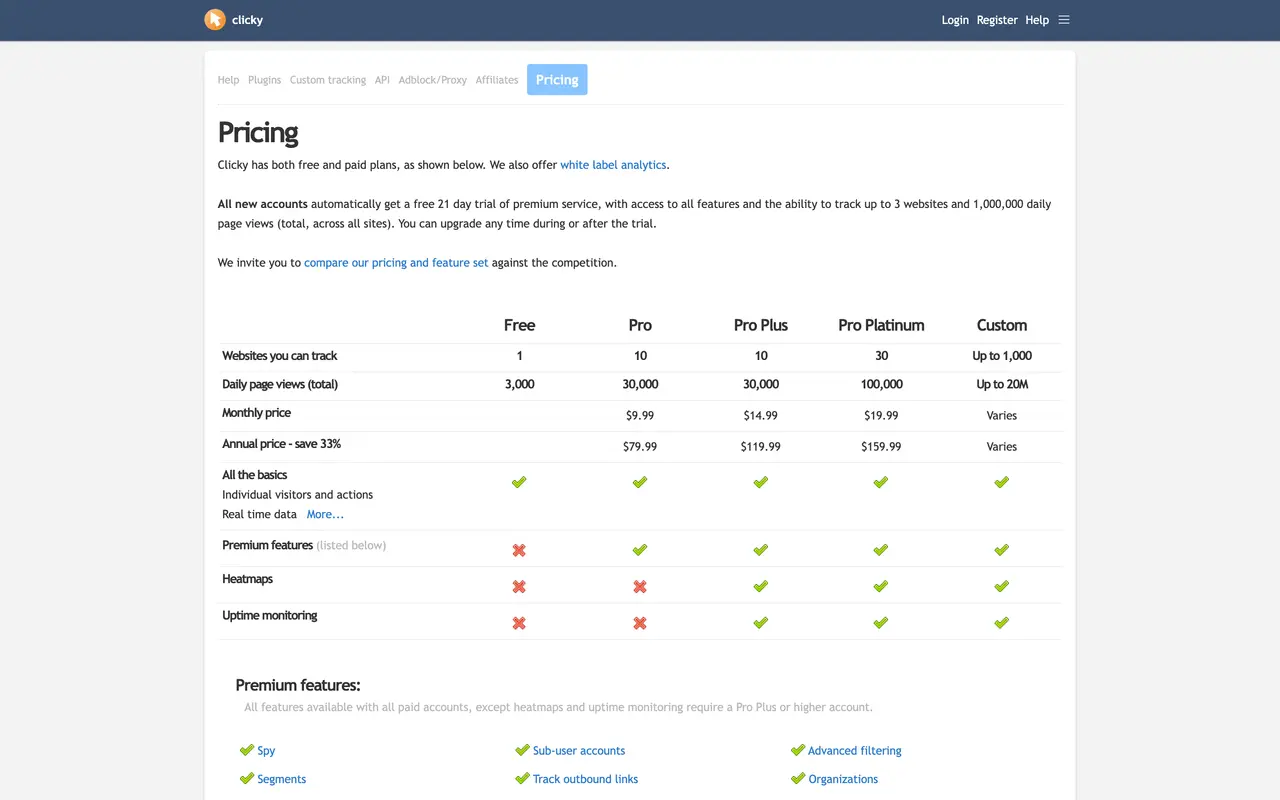Screen dimensions: 1280x800
Task: Open the Organizations feature link
Action: pos(843,779)
